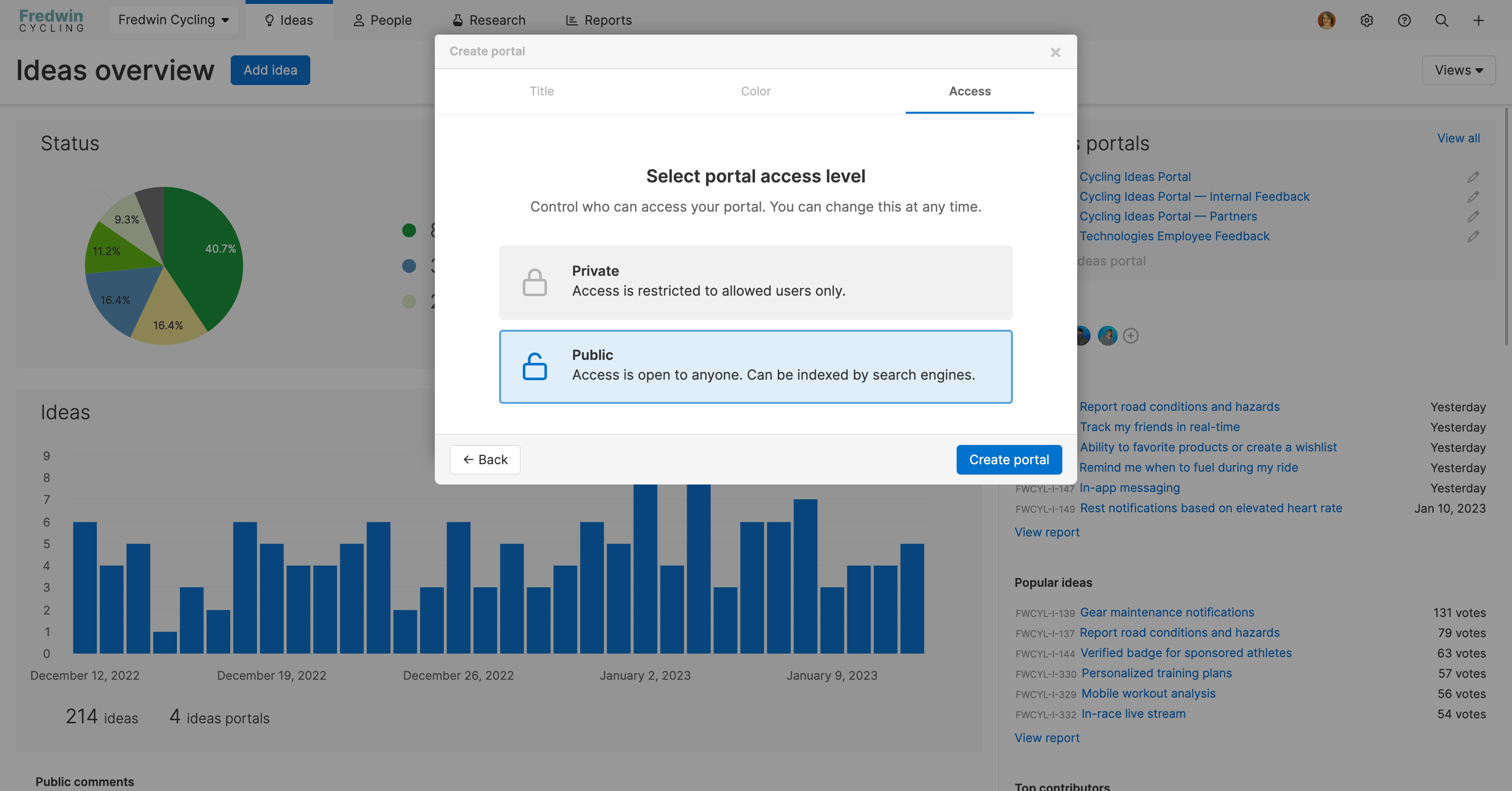
Task: Select the Public access option
Action: pyautogui.click(x=756, y=366)
